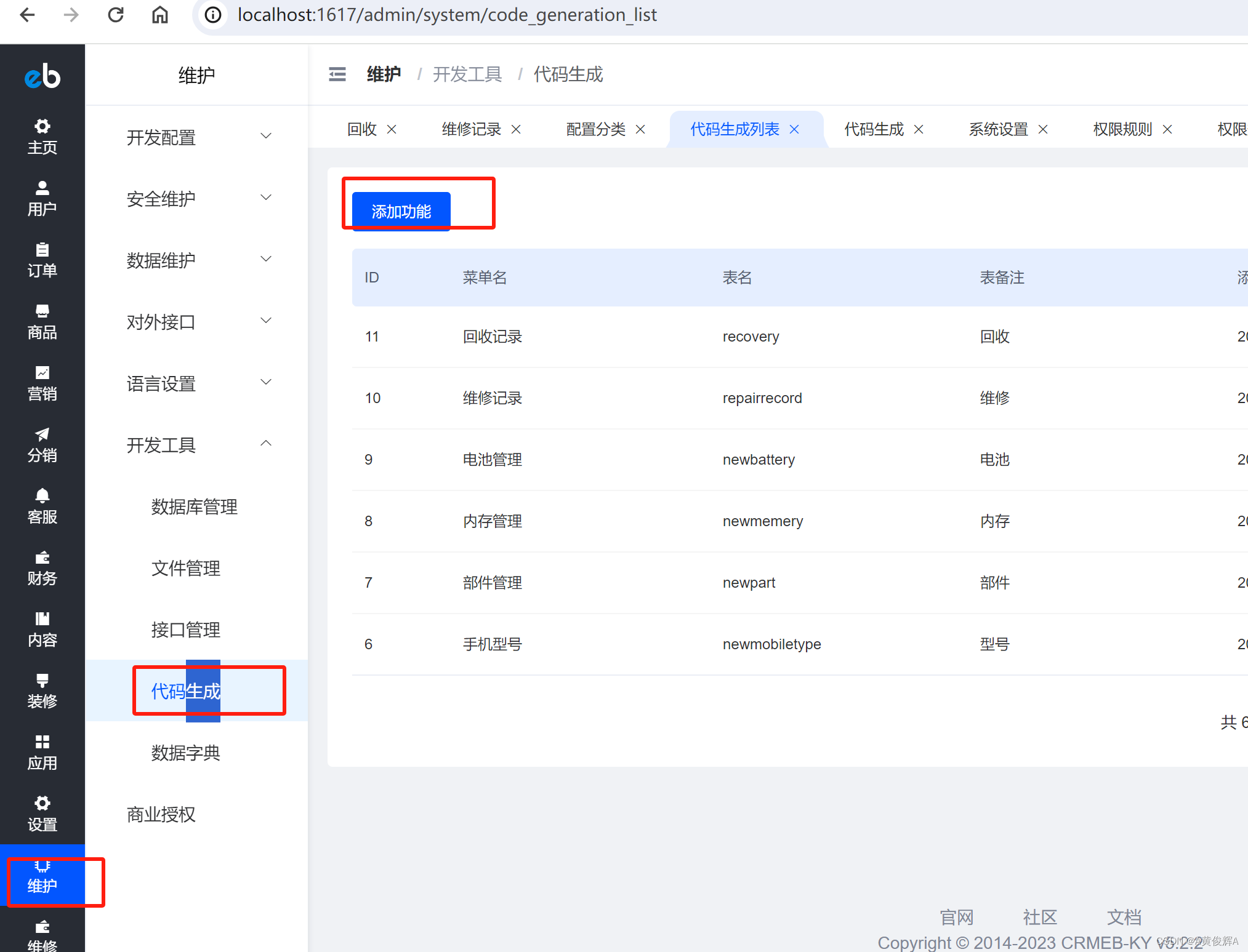Switch to the 配置分类 tab

point(596,129)
